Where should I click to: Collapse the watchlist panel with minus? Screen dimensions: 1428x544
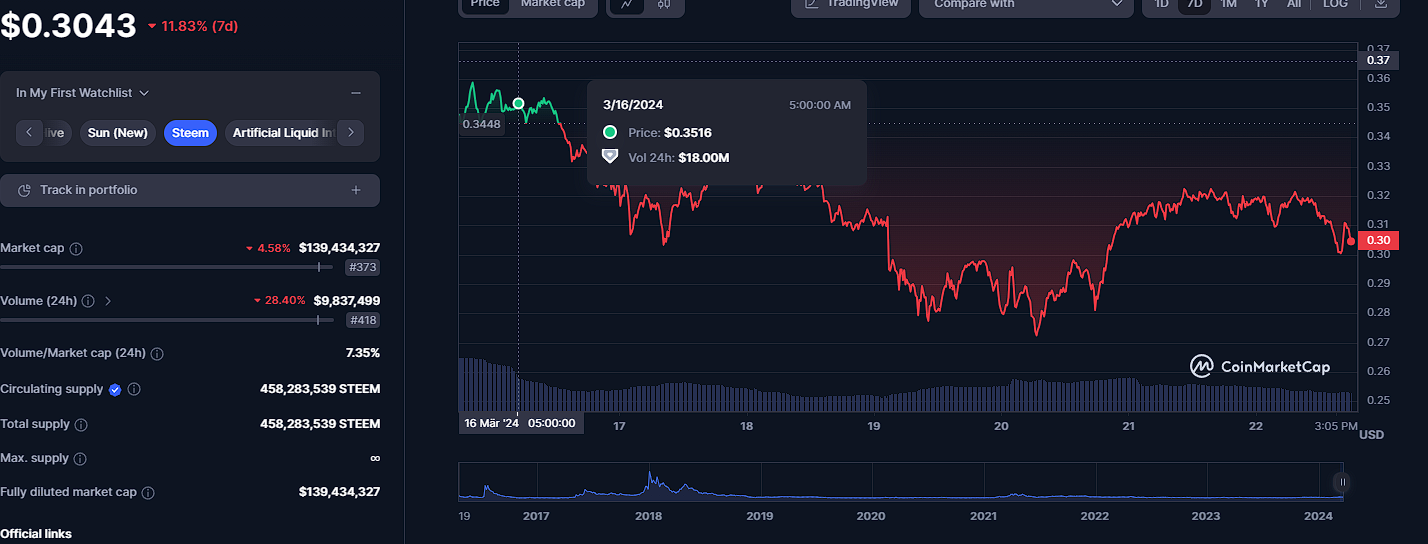point(356,93)
